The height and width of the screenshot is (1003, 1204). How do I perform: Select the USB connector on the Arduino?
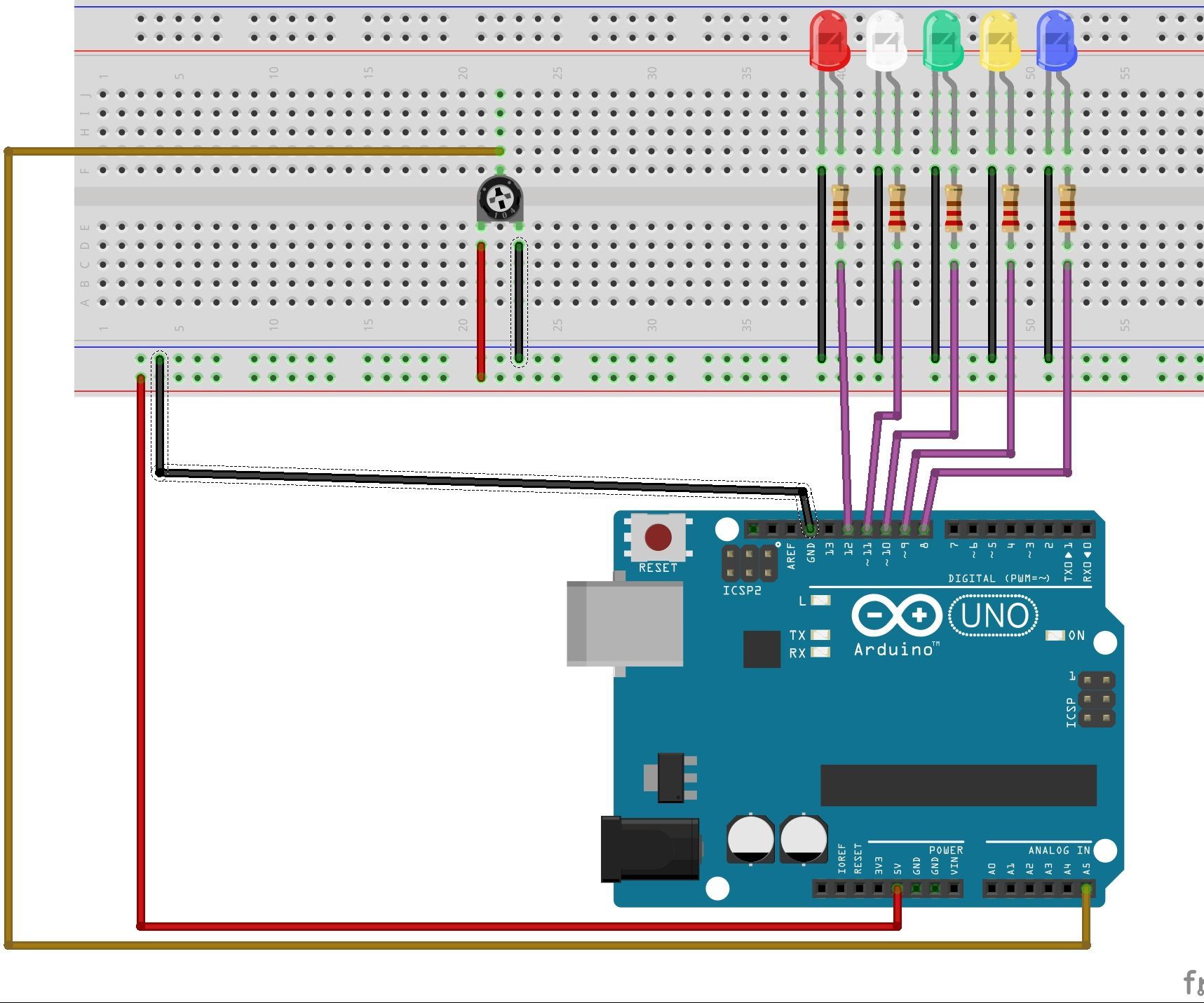click(624, 620)
